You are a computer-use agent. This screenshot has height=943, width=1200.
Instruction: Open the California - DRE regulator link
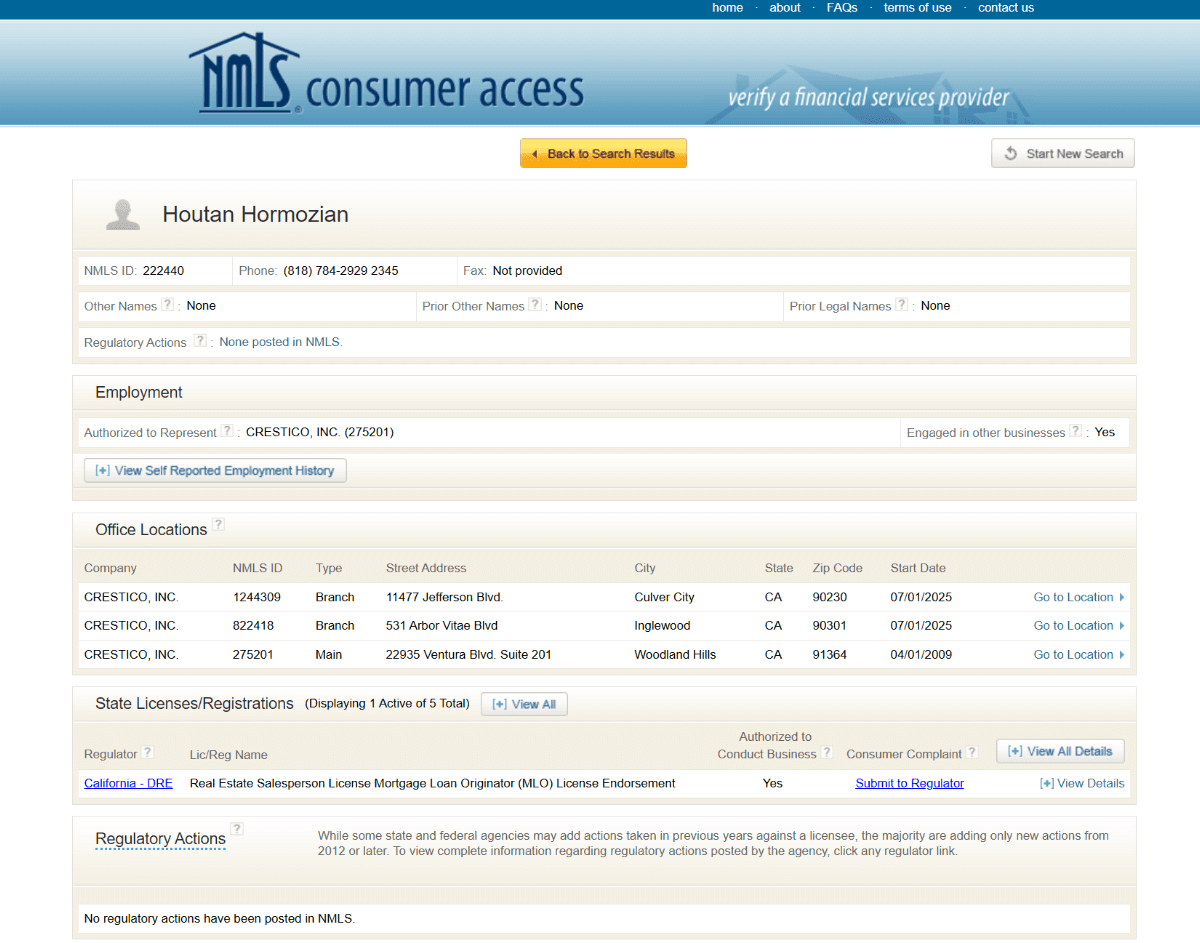(128, 783)
